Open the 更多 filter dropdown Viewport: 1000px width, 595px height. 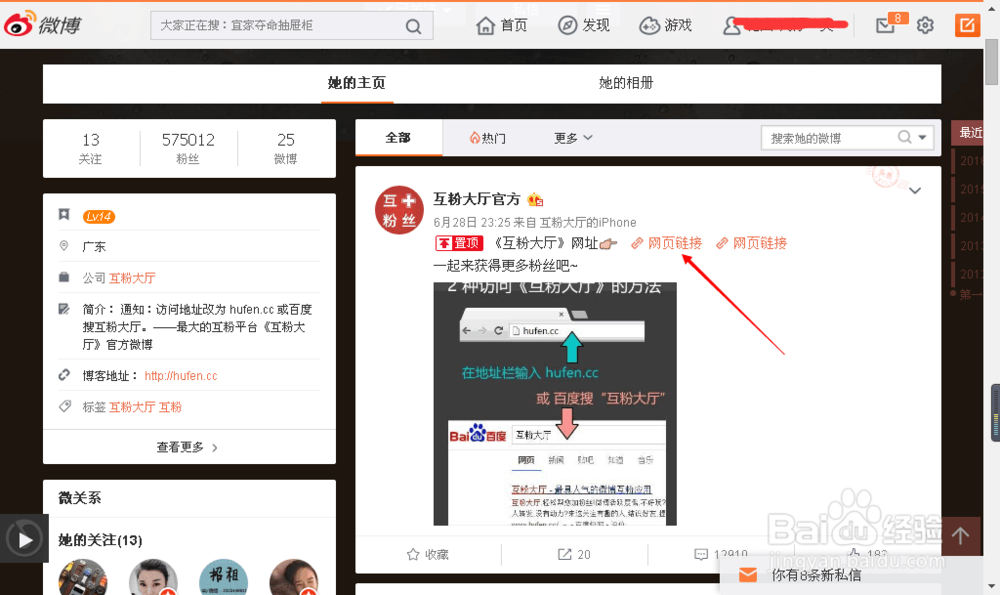click(x=573, y=138)
